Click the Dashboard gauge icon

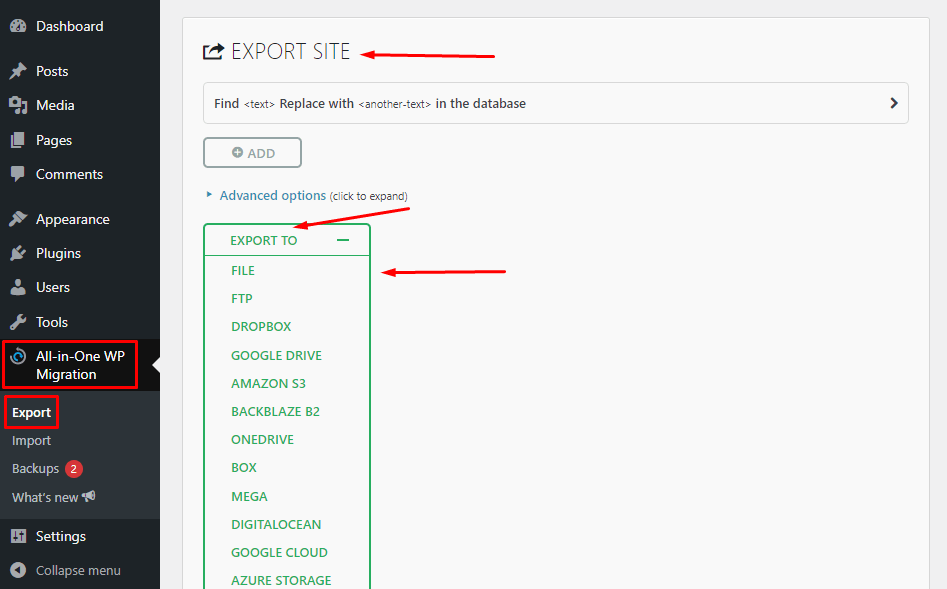[18, 26]
